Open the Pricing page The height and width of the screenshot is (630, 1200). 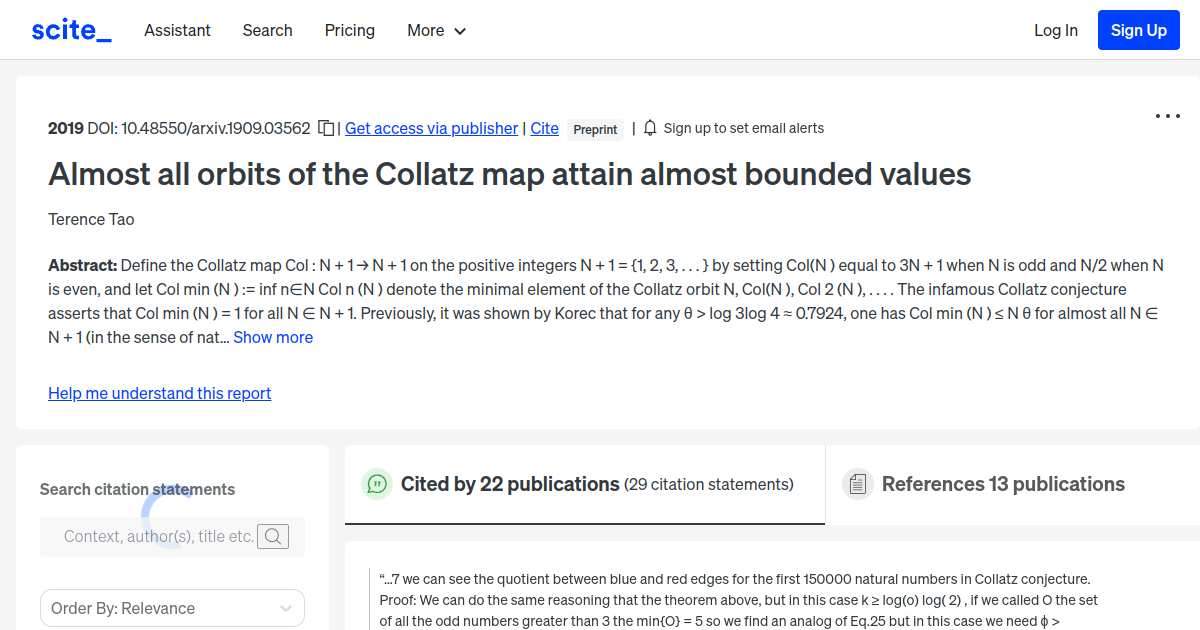(x=349, y=30)
